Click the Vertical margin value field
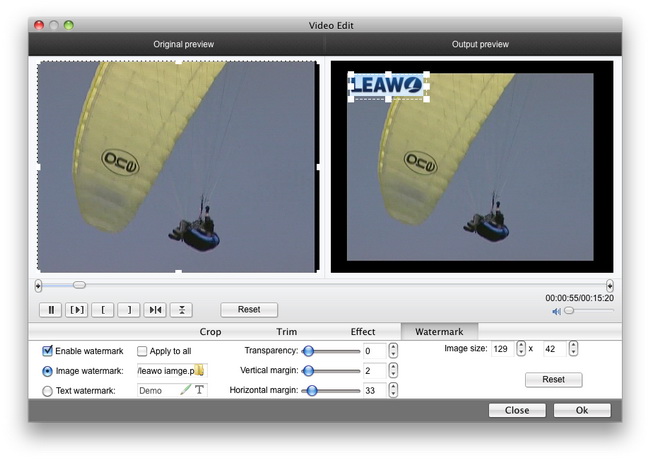 coord(374,371)
